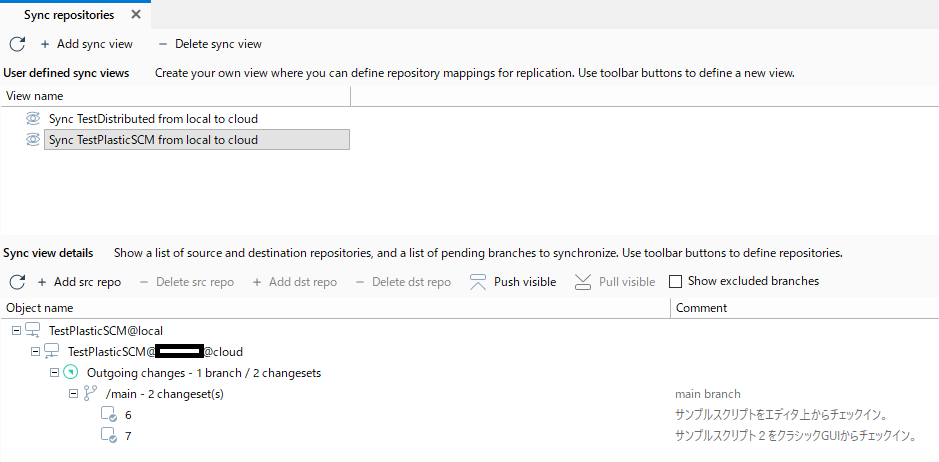Close the Sync repositories tab
This screenshot has width=939, height=462.
coord(136,14)
